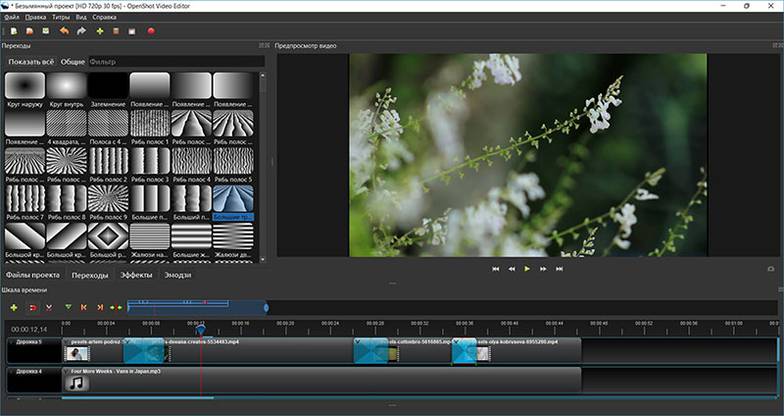Open the Дорожка 5 track menu arrow
This screenshot has height=416, width=784.
[x=12, y=342]
